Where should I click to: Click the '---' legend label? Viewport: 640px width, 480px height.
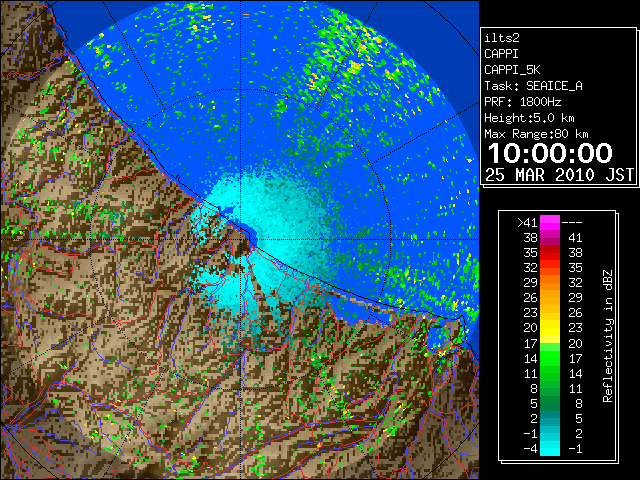point(572,223)
